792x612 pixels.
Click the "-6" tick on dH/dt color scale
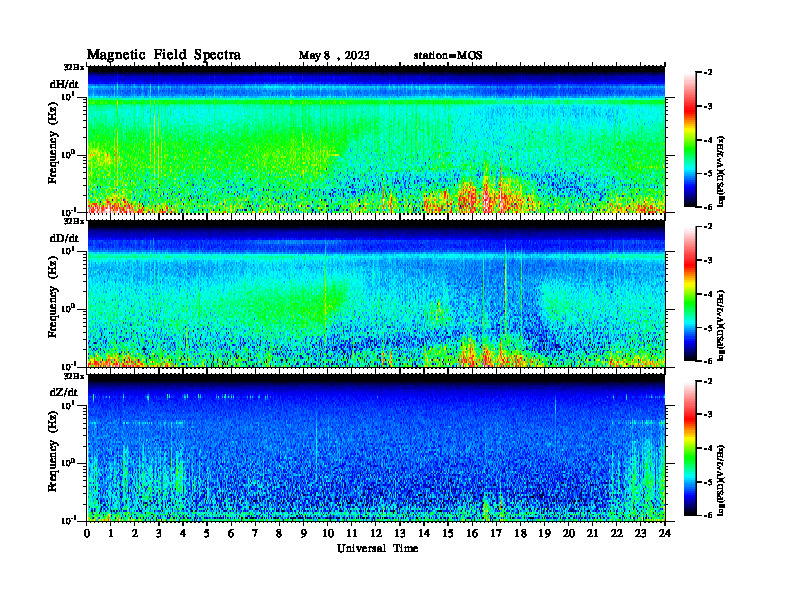click(x=707, y=207)
